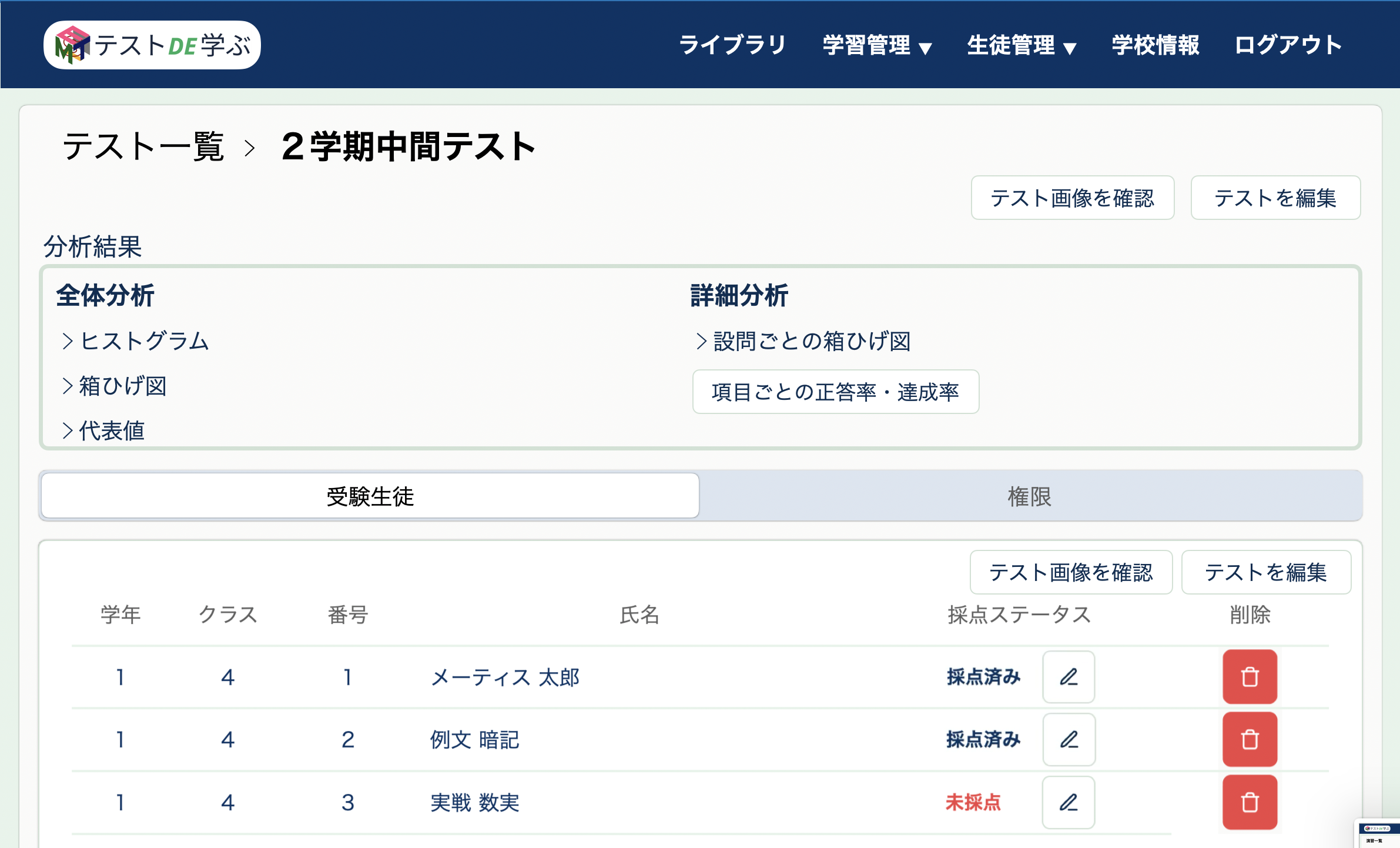1400x848 pixels.
Task: Open the 生徒管理 dropdown menu
Action: click(x=1021, y=45)
